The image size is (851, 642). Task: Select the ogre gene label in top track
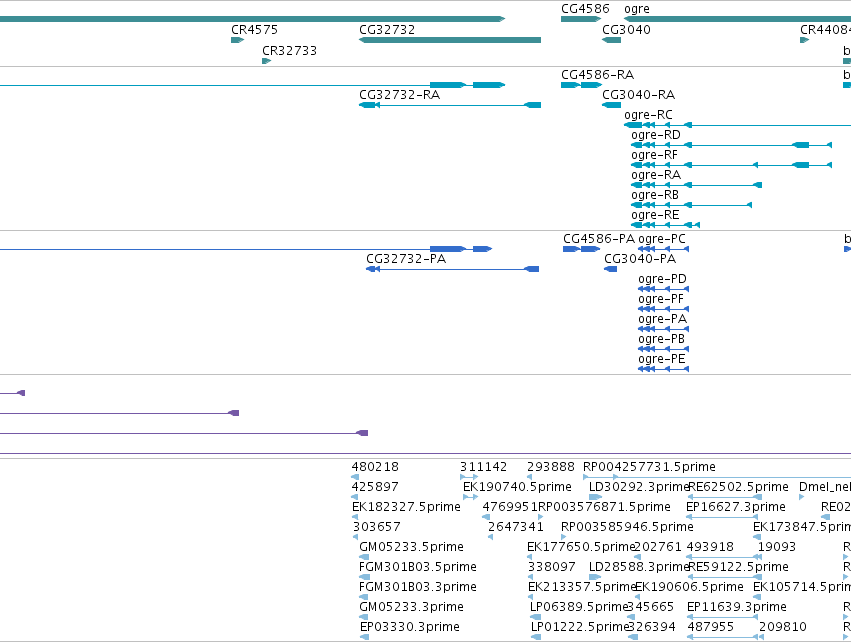point(637,9)
